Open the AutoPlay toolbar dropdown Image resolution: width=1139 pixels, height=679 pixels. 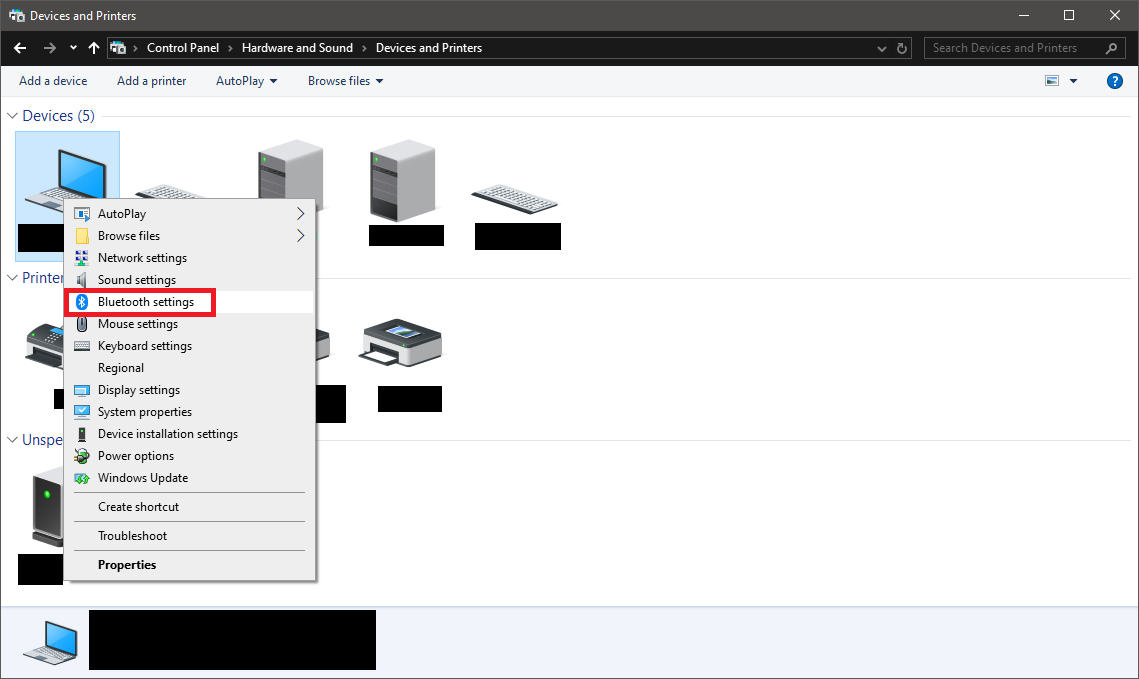pos(246,81)
